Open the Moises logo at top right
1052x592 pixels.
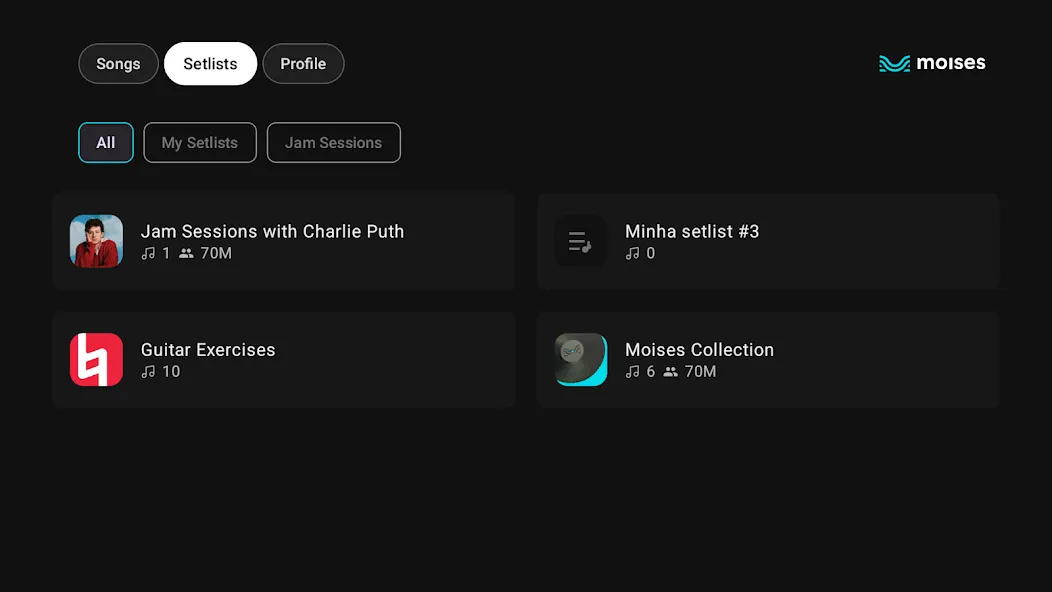pyautogui.click(x=932, y=63)
